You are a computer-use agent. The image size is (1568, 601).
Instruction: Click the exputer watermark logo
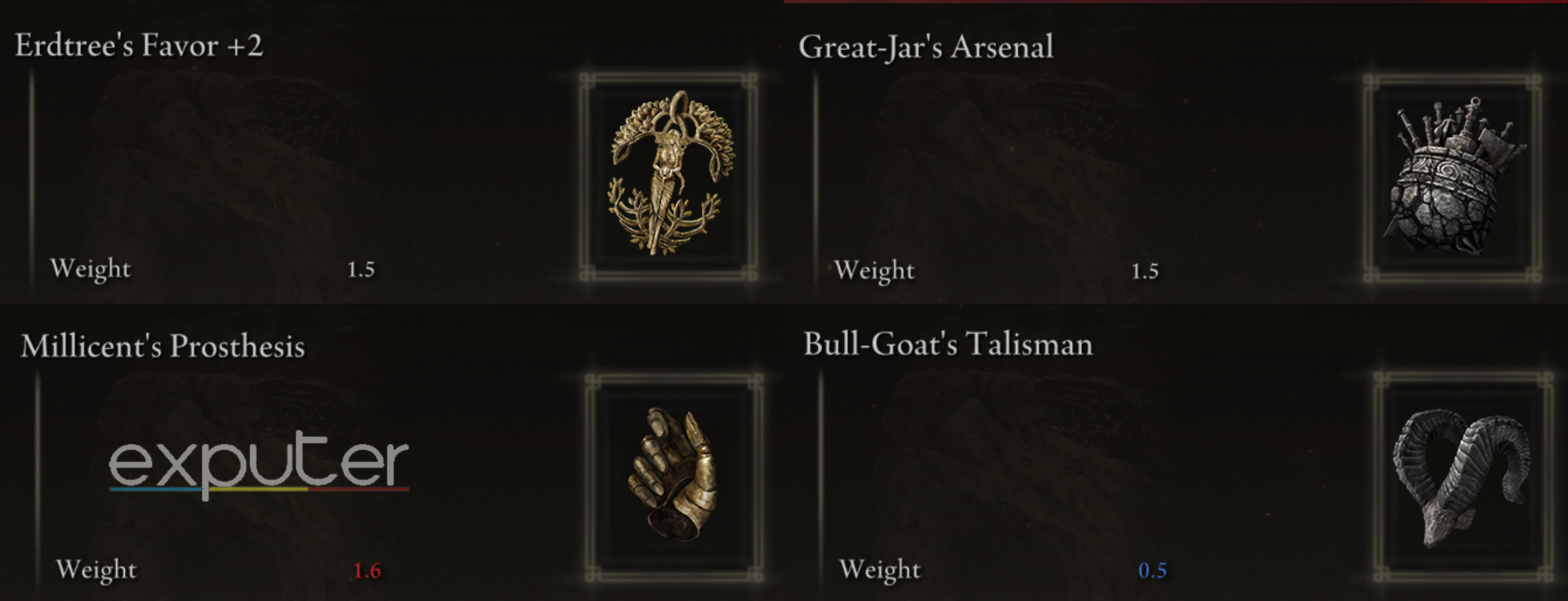pyautogui.click(x=259, y=464)
